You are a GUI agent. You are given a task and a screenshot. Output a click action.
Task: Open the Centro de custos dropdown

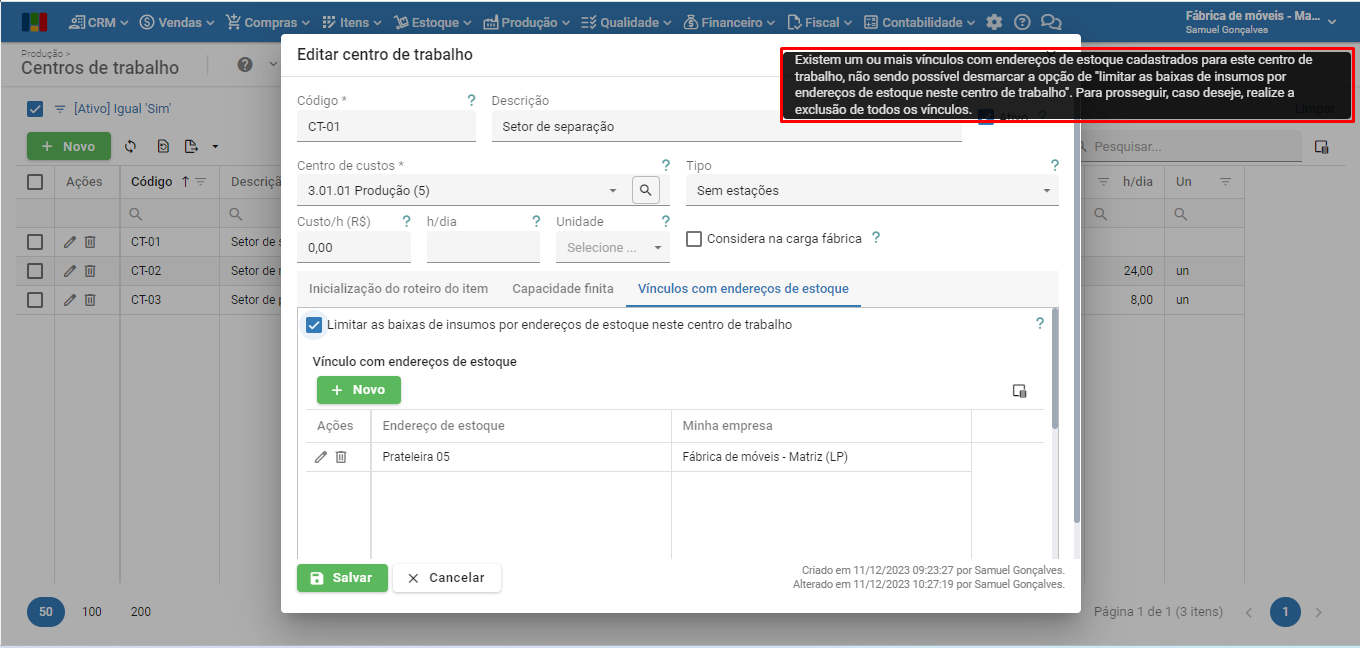612,191
